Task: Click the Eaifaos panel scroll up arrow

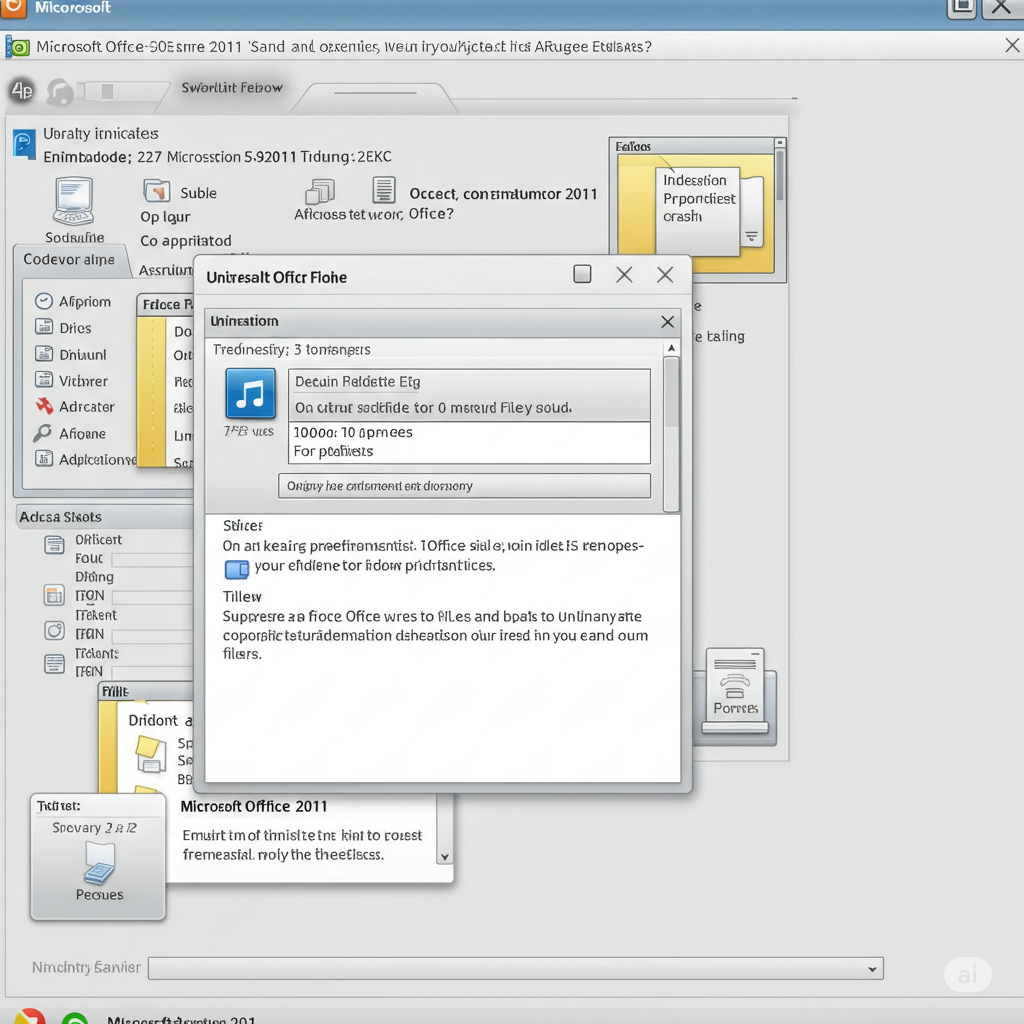Action: [779, 142]
